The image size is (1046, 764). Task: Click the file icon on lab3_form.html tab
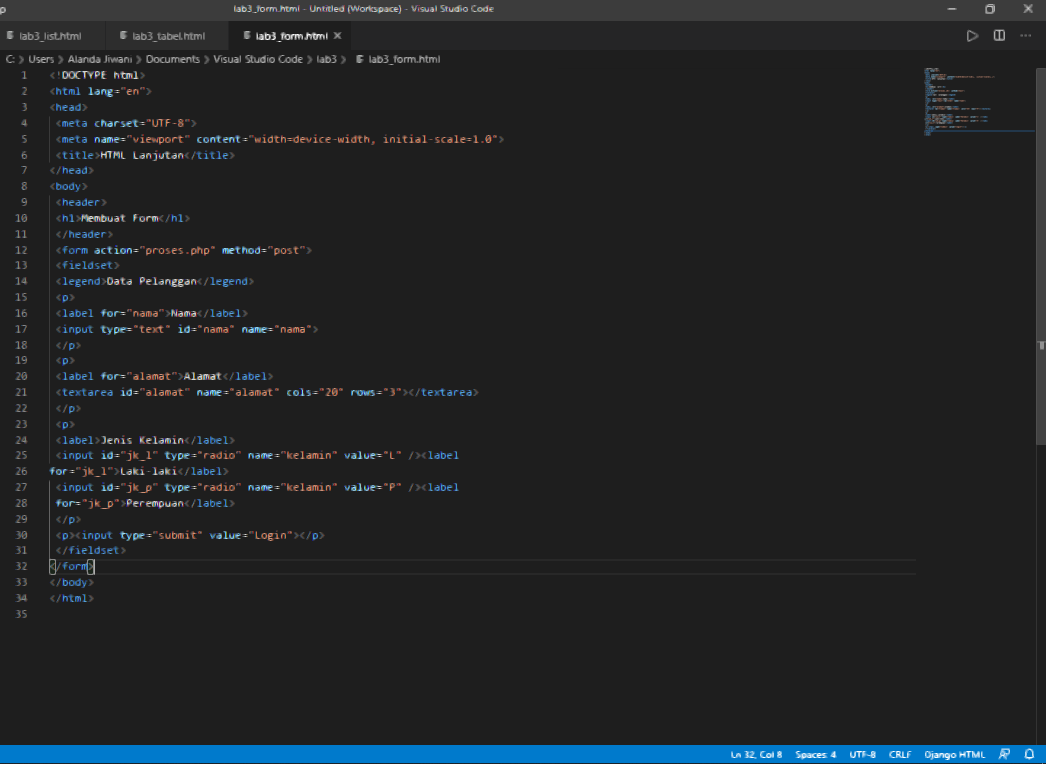(x=249, y=33)
